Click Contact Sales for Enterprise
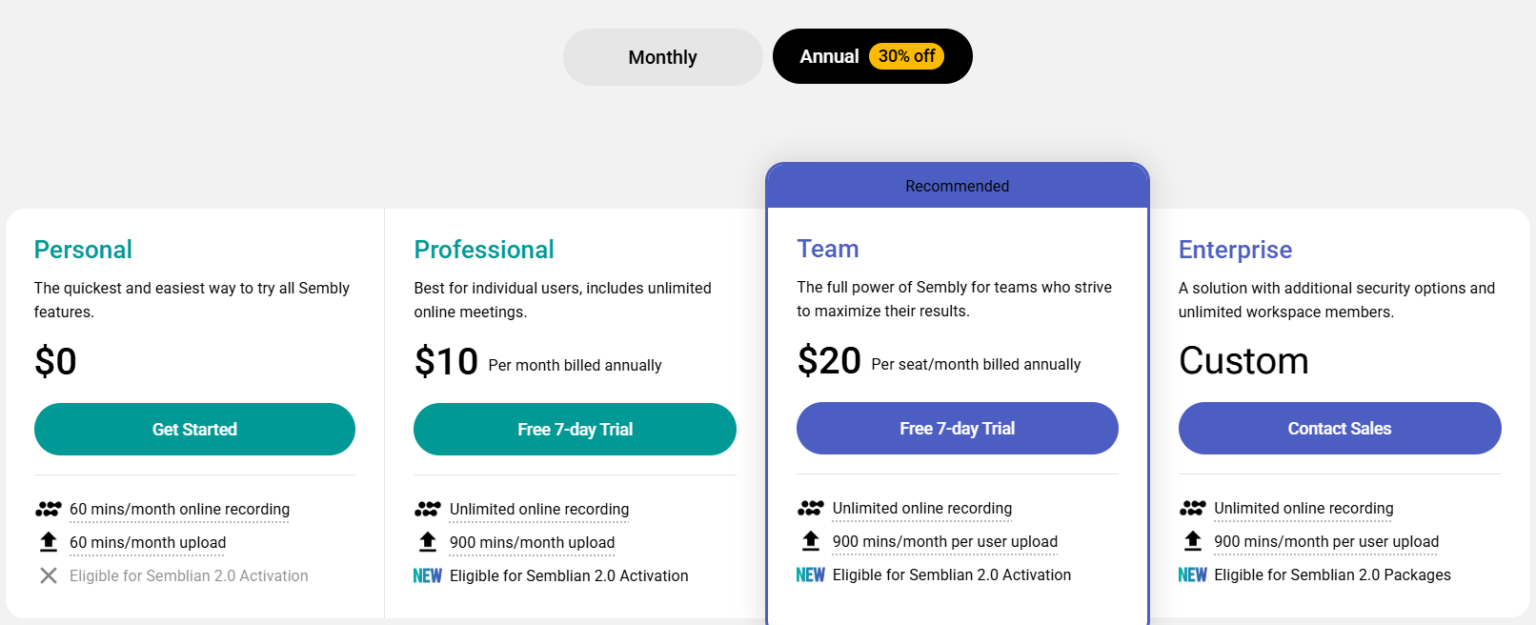The image size is (1536, 625). click(1339, 428)
